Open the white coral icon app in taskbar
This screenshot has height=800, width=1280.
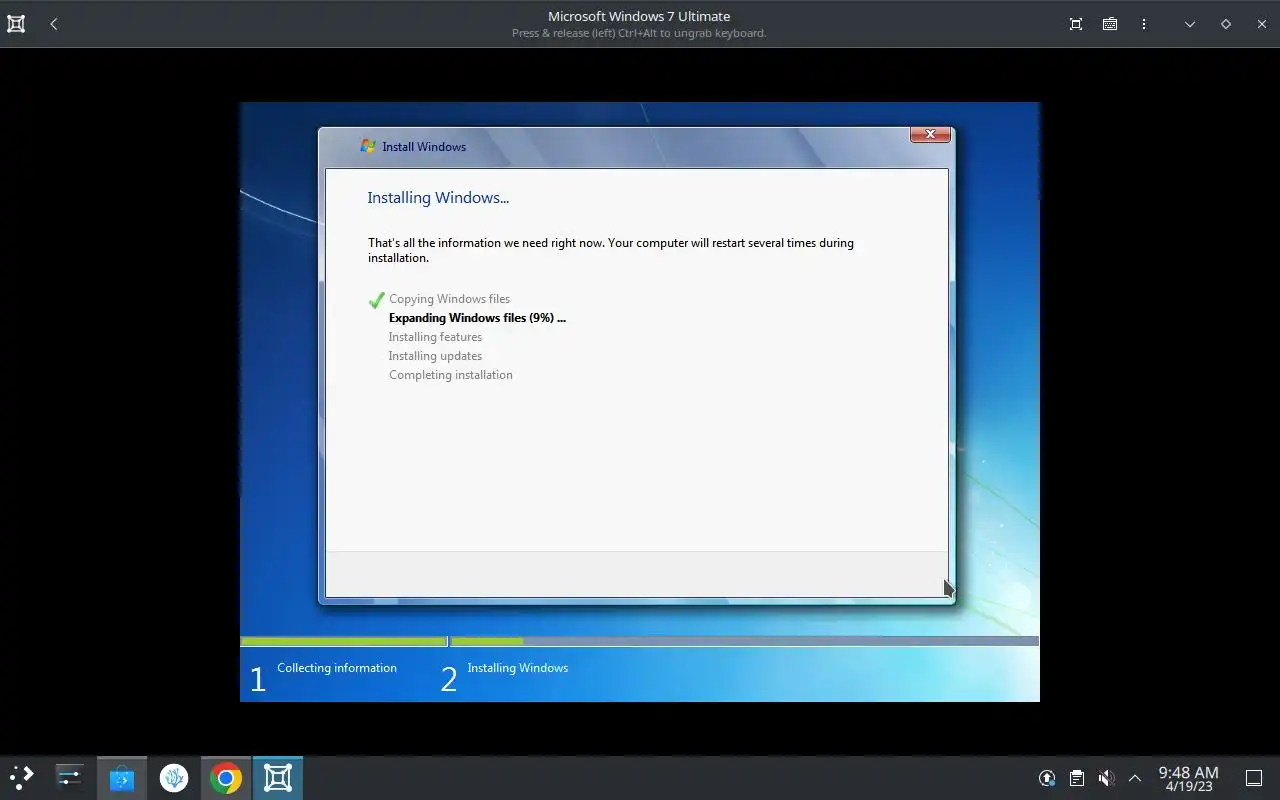pyautogui.click(x=174, y=778)
